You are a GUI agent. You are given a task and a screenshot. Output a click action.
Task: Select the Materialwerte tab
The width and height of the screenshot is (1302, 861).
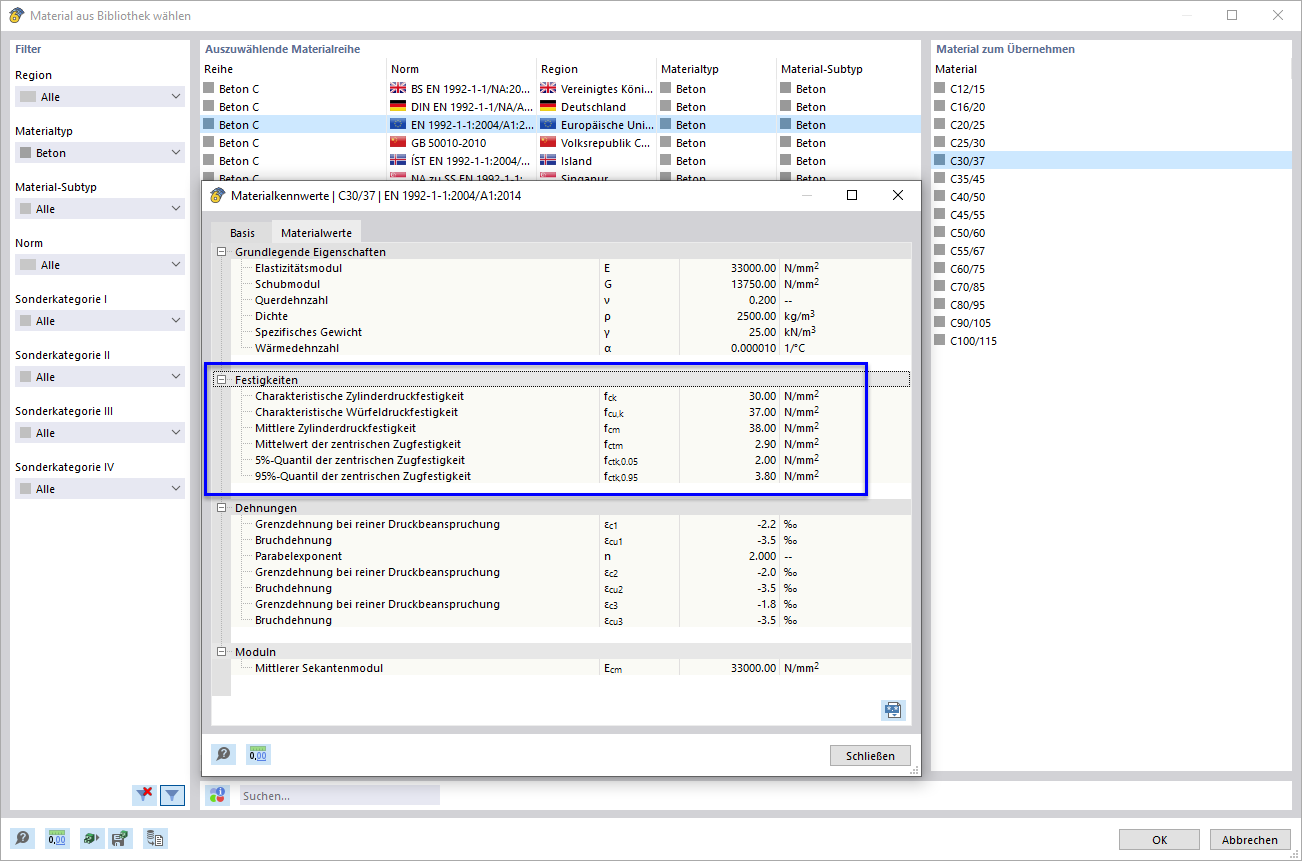coord(316,232)
